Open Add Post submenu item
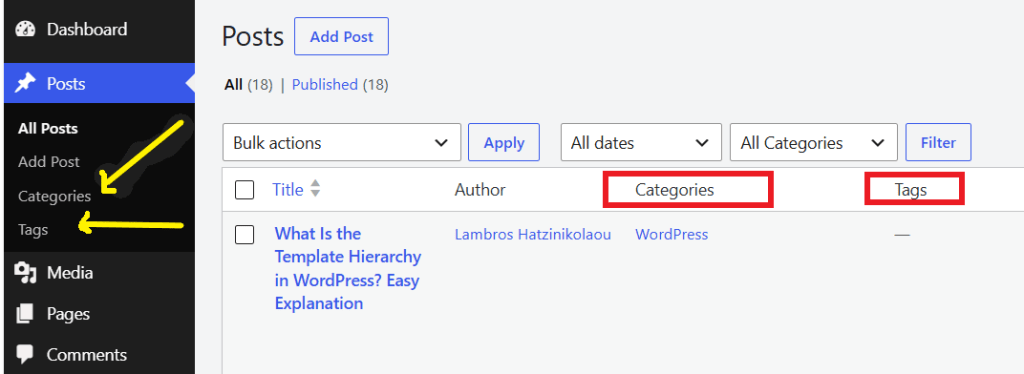Viewport: 1024px width, 374px height. coord(49,162)
